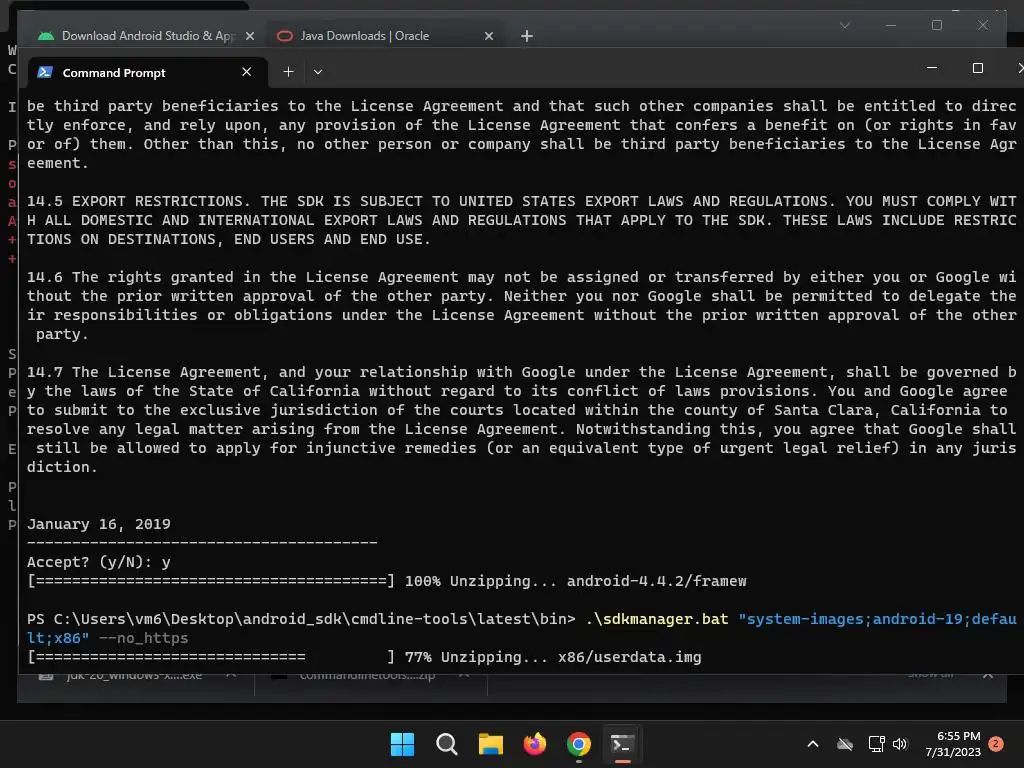Image resolution: width=1024 pixels, height=768 pixels.
Task: Click the 100% unzipping progress bar
Action: (x=211, y=581)
